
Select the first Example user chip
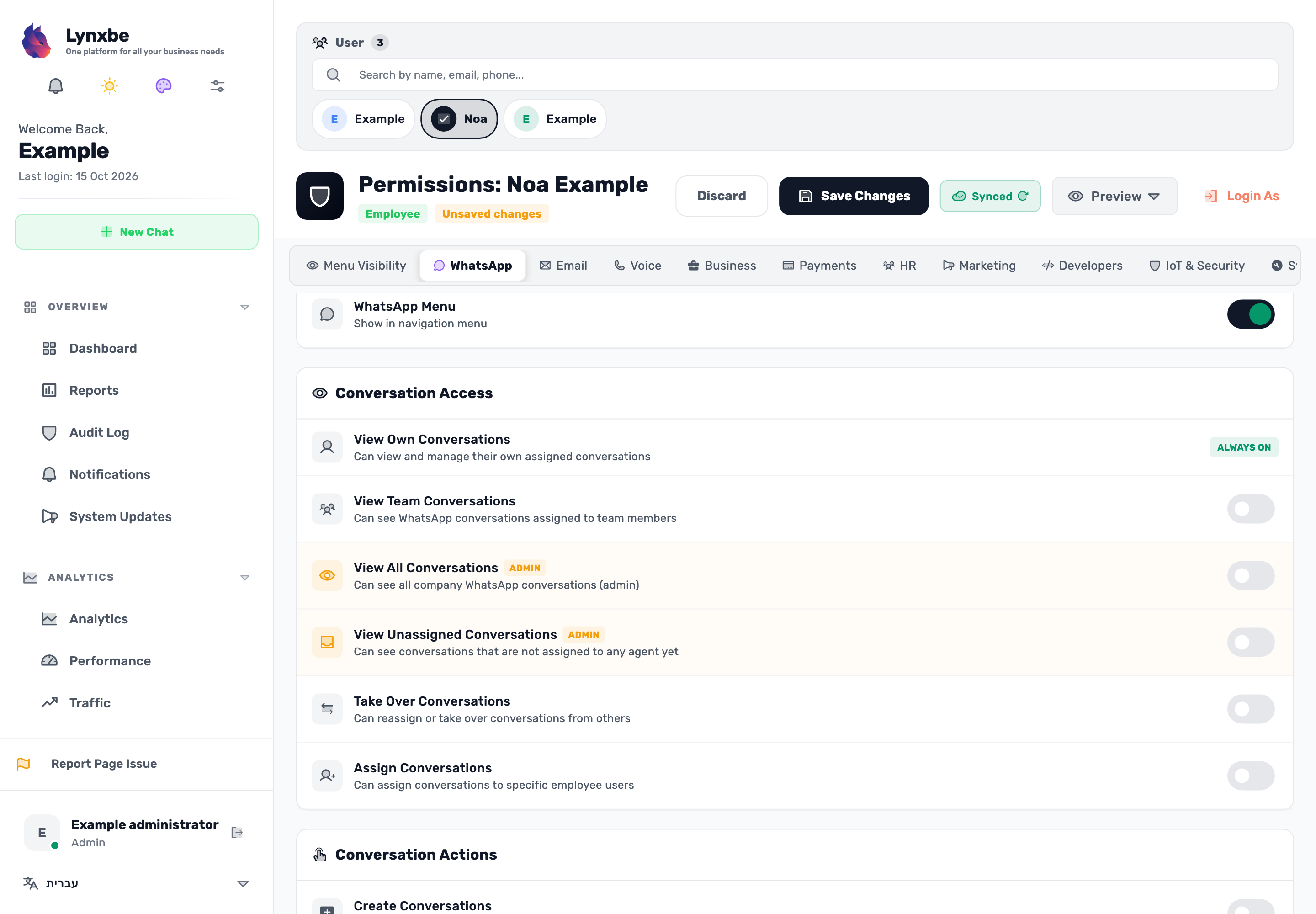point(363,118)
